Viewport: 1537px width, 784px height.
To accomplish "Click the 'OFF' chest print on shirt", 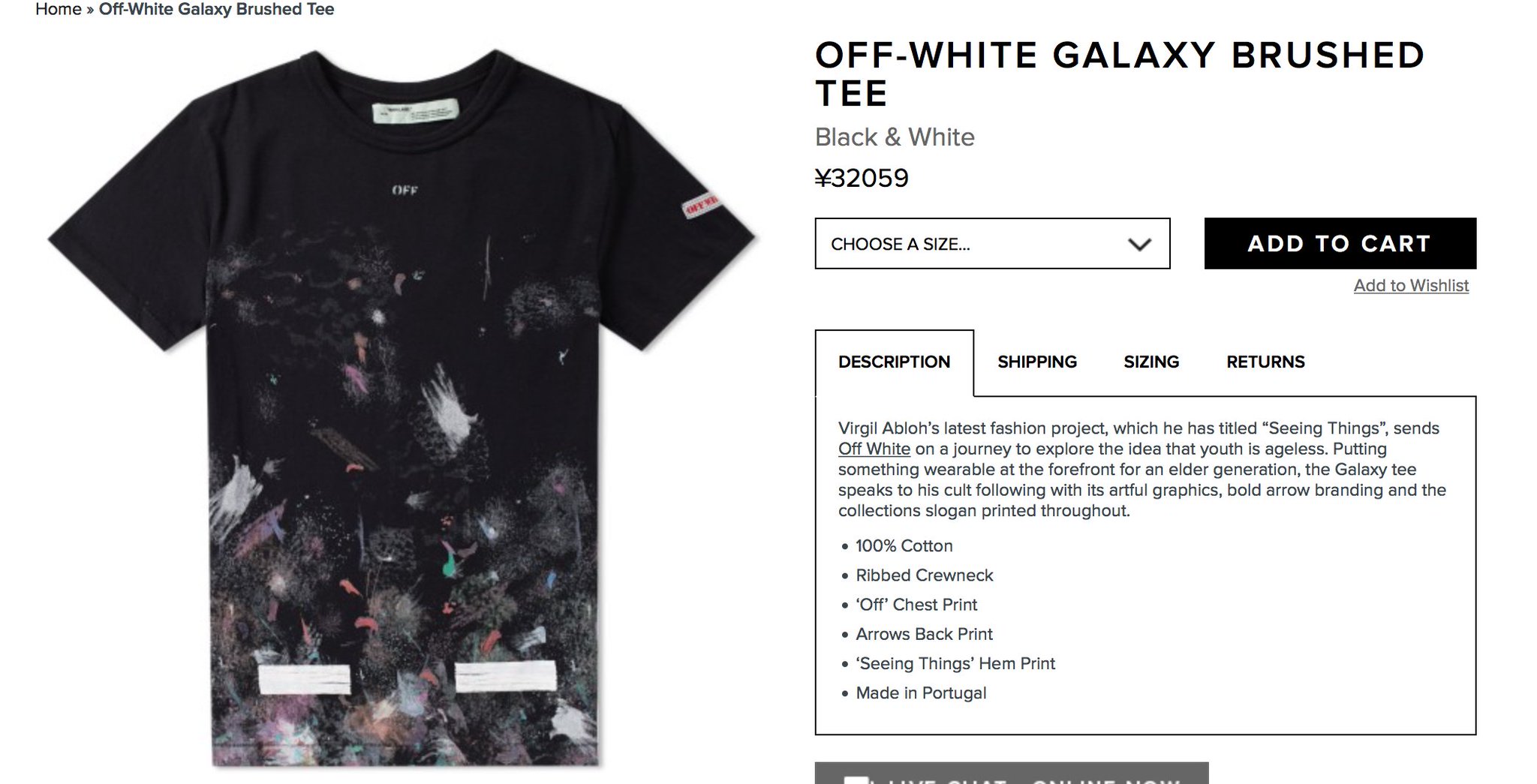I will point(405,191).
